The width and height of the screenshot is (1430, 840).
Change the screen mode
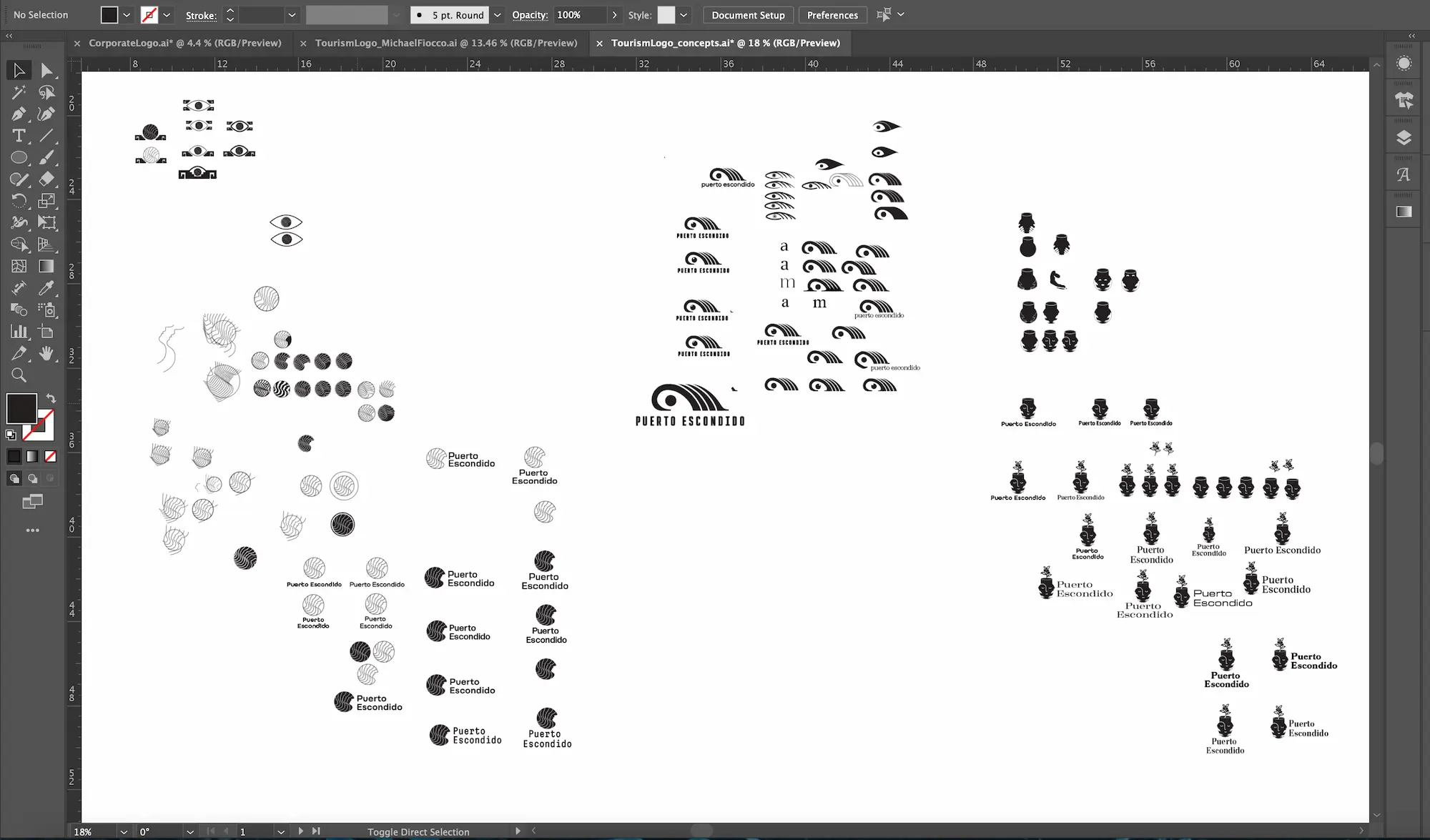pos(32,502)
